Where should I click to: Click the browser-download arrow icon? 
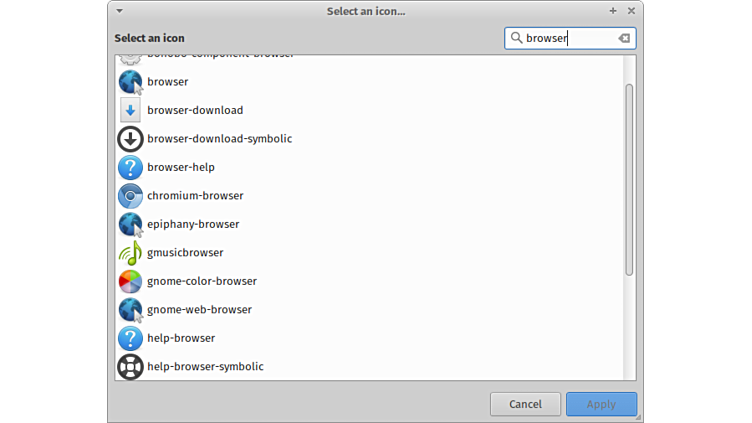click(130, 110)
